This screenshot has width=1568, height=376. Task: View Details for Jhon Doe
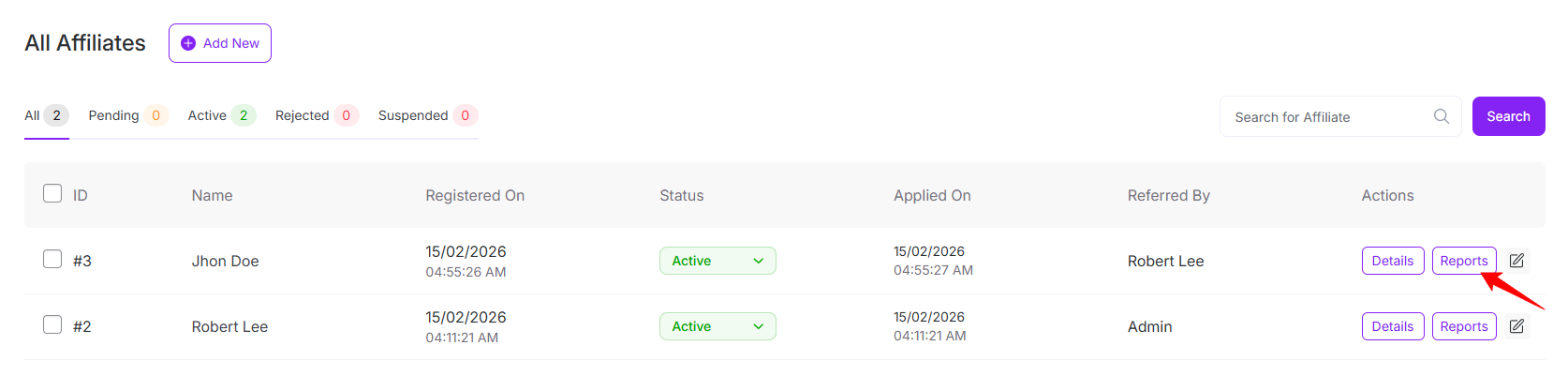click(1392, 261)
